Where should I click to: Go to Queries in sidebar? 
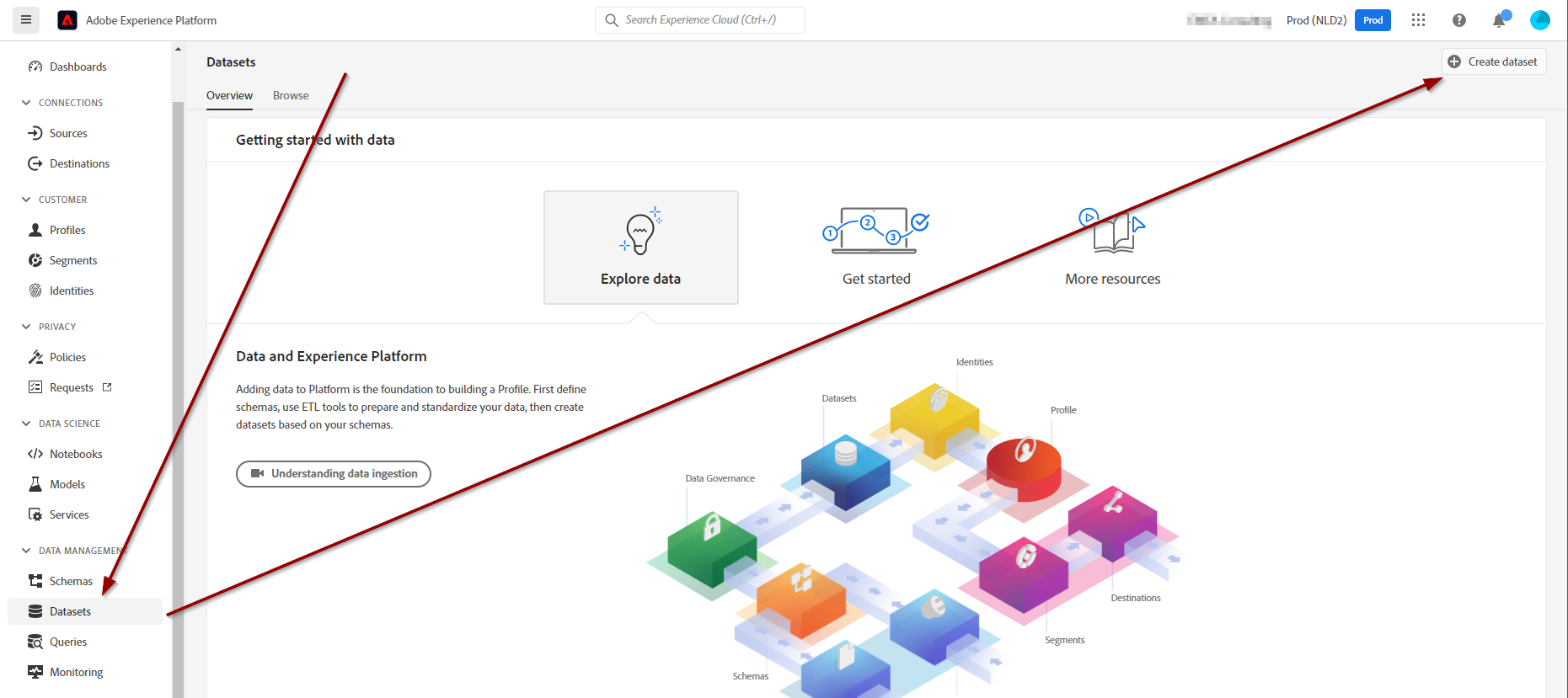[67, 642]
